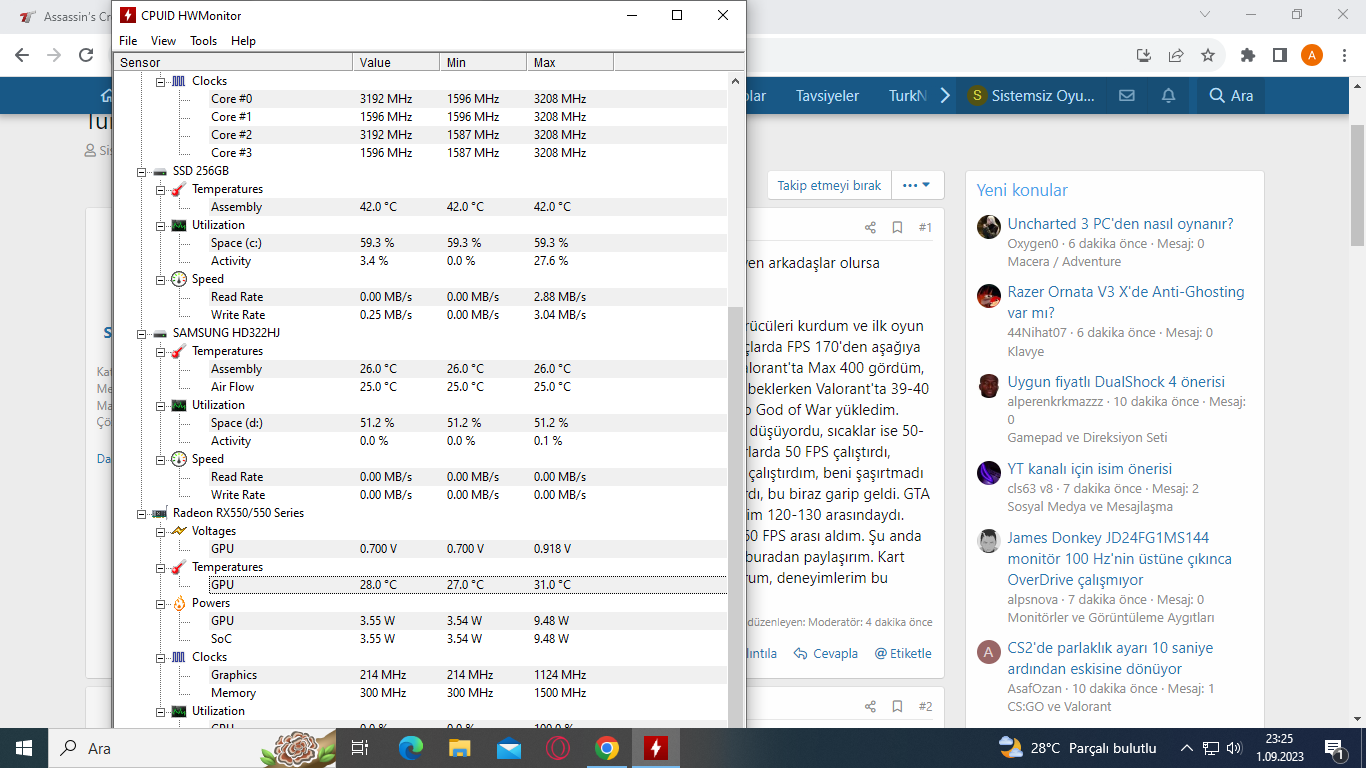Click the Radeon RX550 graphics card icon

160,513
